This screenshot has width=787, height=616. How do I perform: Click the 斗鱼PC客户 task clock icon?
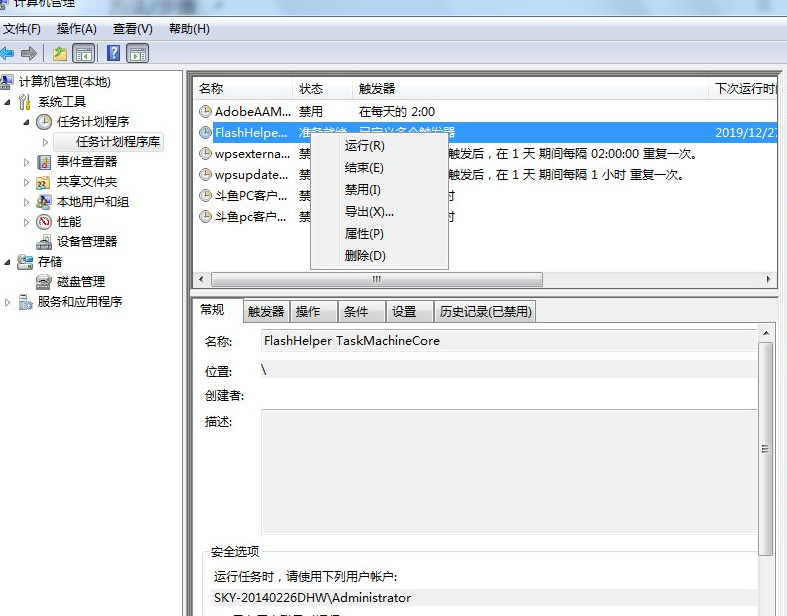[205, 195]
